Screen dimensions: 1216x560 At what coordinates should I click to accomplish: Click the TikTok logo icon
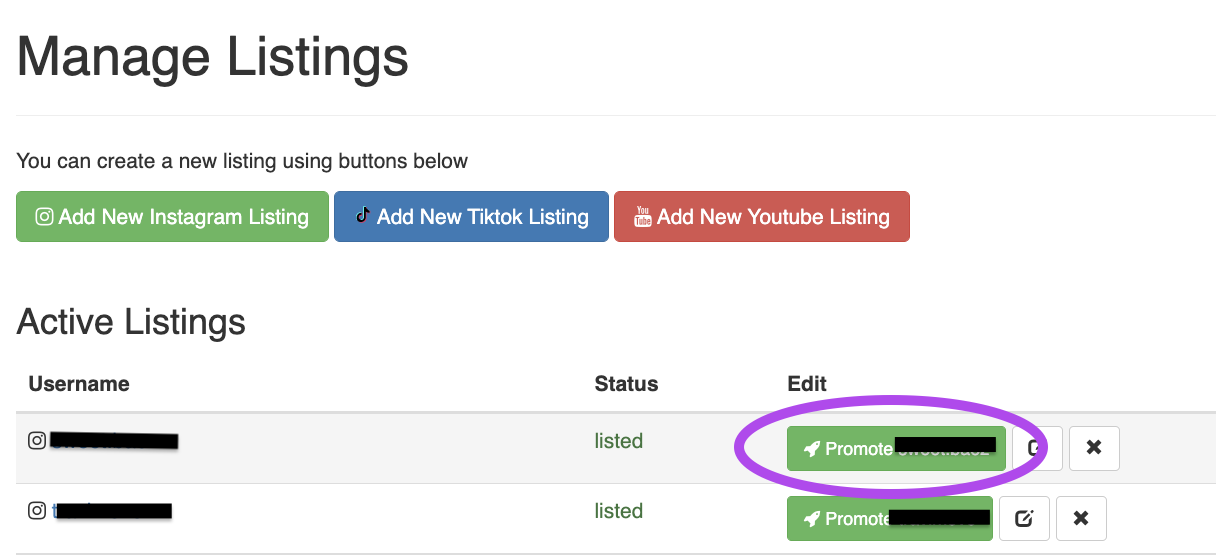[363, 215]
